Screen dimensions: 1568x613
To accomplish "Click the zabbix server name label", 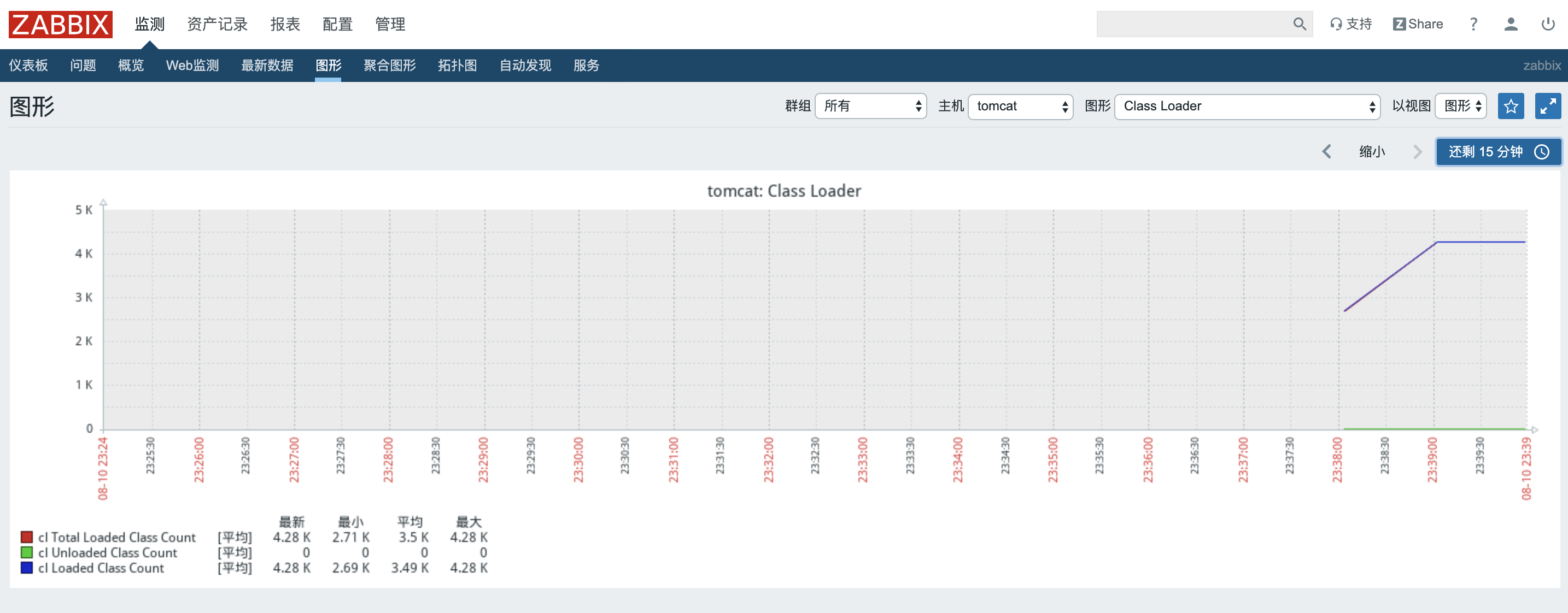I will click(1542, 65).
